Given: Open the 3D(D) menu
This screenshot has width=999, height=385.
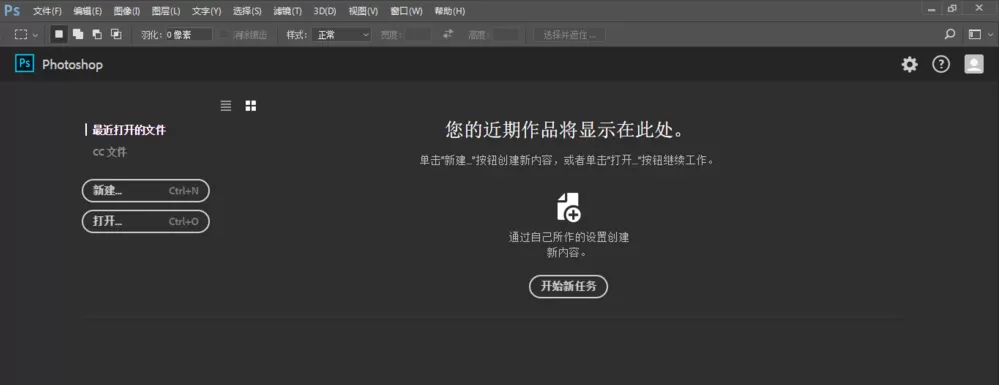Looking at the screenshot, I should (x=325, y=11).
